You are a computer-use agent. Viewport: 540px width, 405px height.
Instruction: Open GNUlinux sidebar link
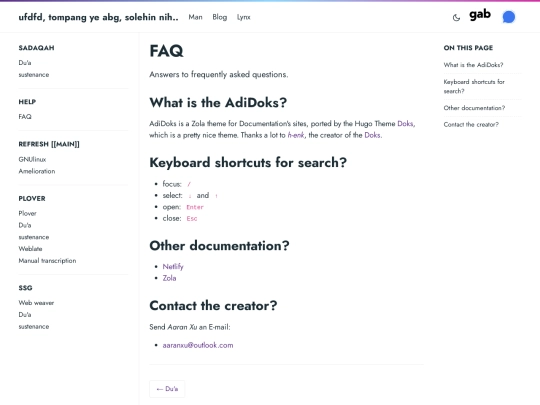point(32,159)
